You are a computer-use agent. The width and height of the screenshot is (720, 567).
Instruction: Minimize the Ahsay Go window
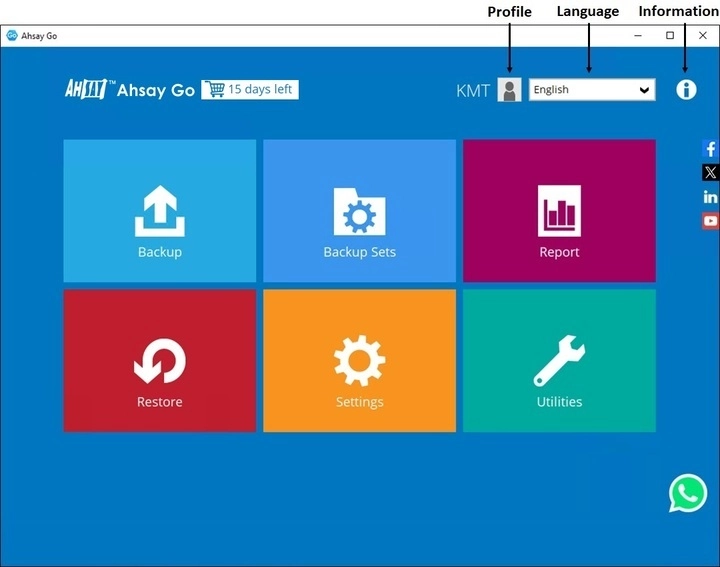point(638,35)
